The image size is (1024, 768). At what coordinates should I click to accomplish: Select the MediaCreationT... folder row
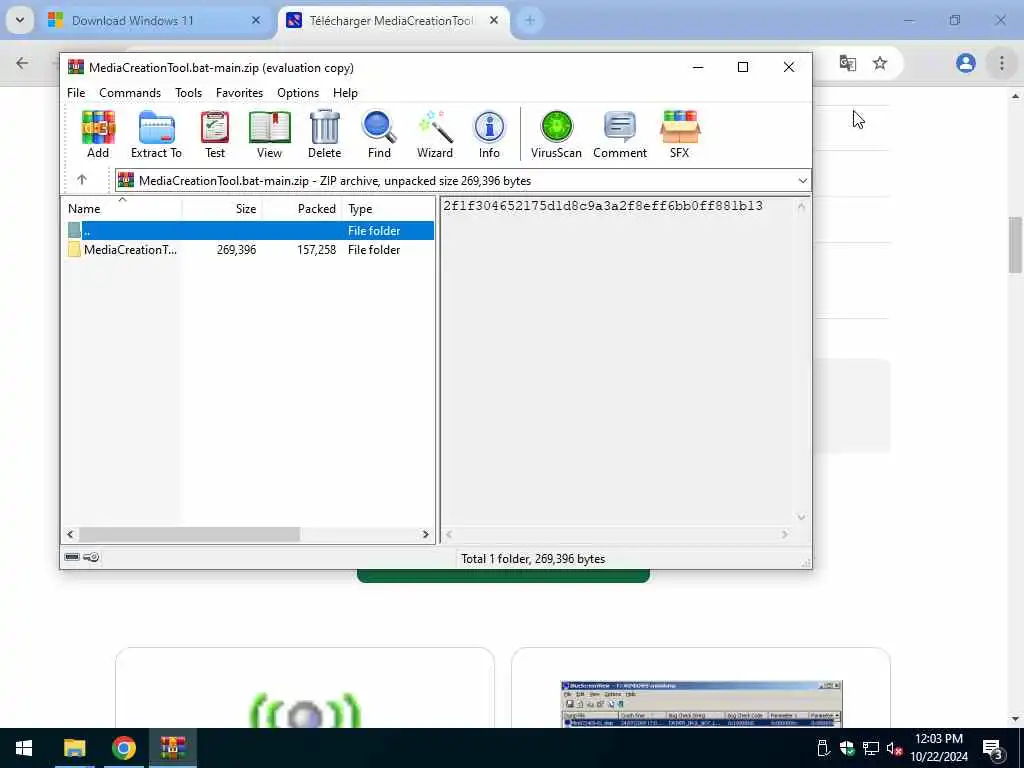[250, 249]
